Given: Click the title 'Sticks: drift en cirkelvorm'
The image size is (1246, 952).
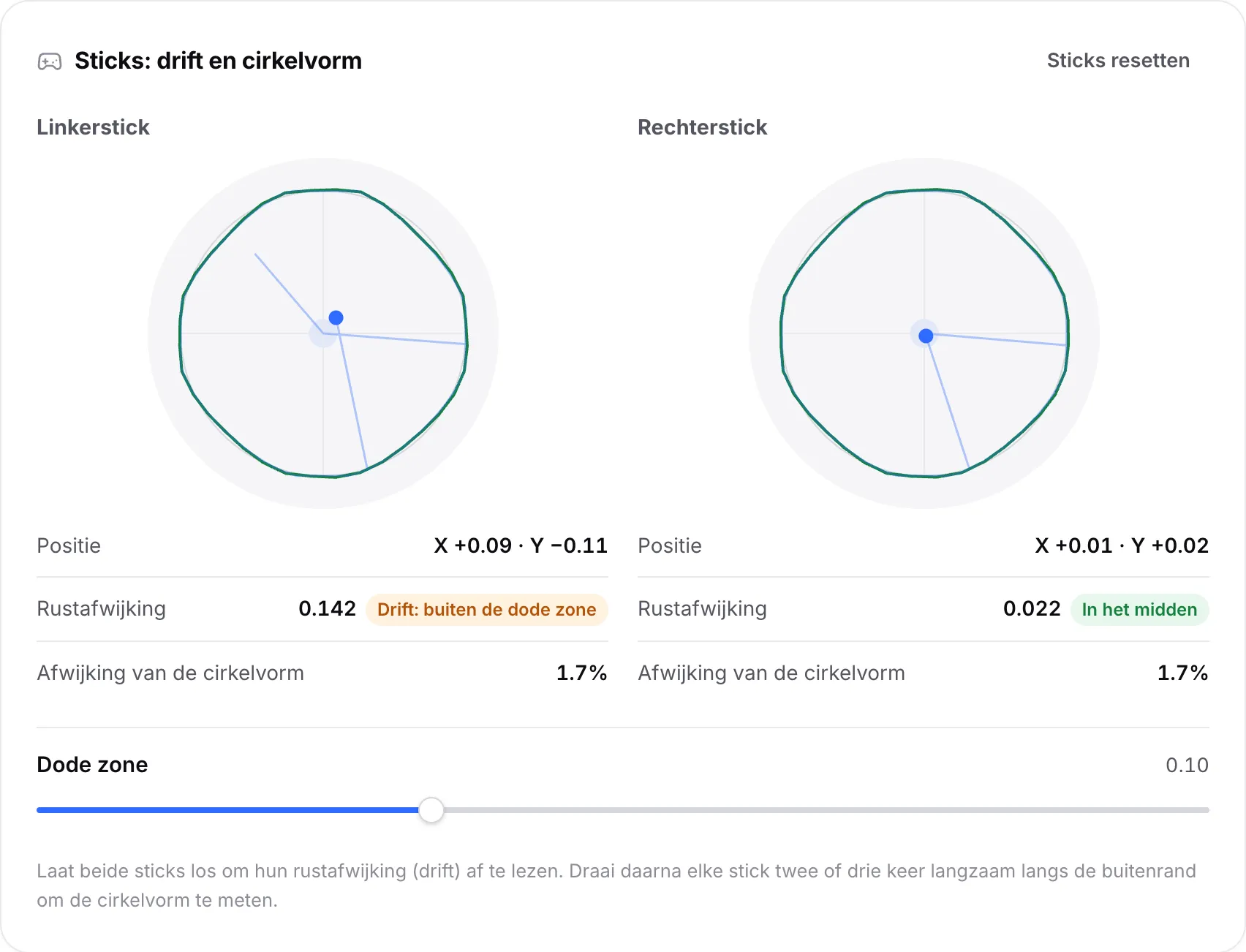Looking at the screenshot, I should point(218,61).
